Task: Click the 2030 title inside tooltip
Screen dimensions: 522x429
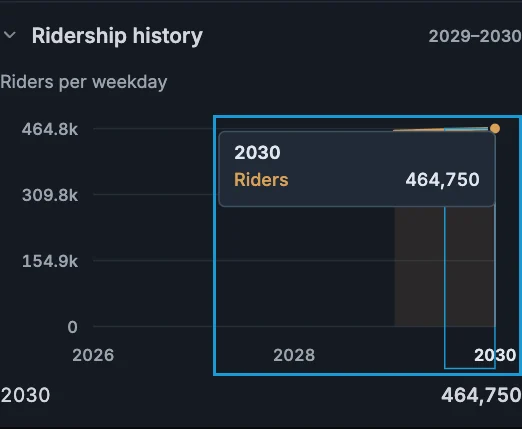Action: tap(257, 153)
